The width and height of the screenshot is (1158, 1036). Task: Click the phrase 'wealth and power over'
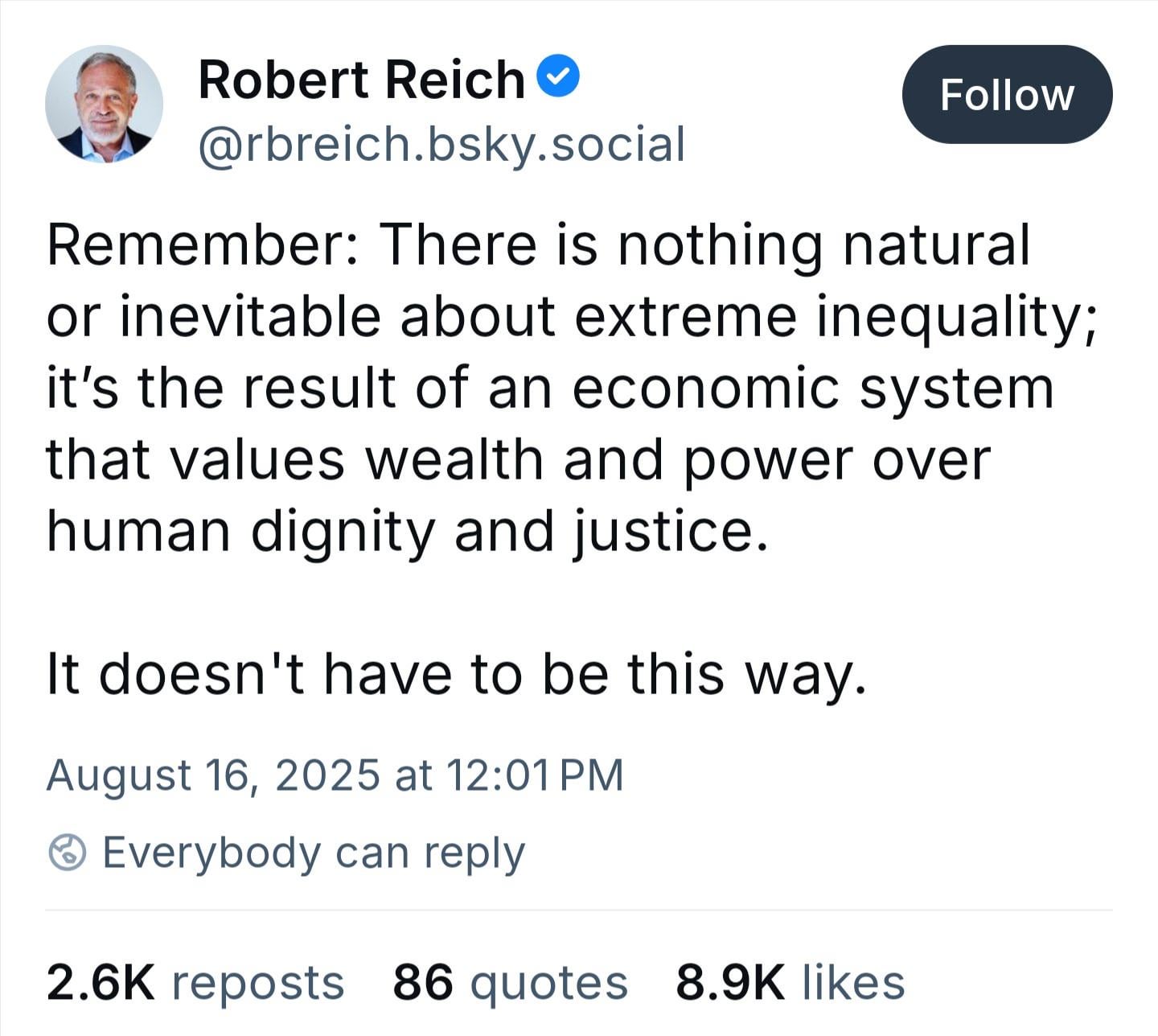[x=678, y=461]
